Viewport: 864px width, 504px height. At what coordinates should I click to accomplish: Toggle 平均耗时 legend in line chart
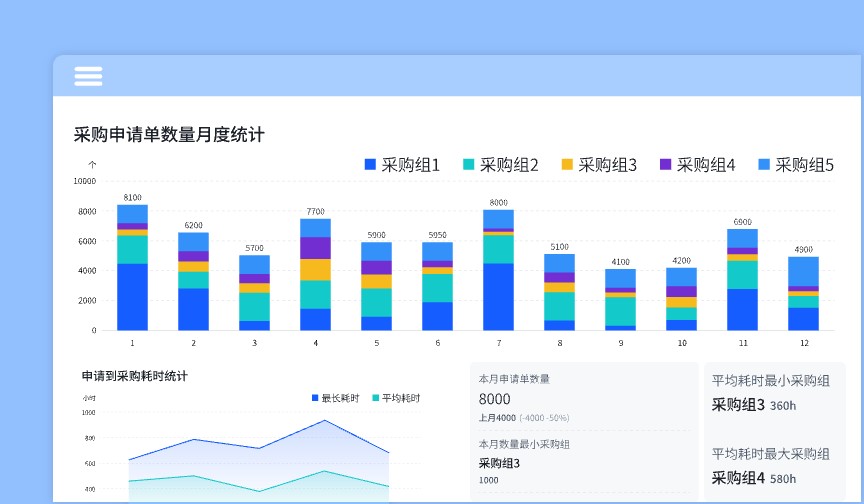point(396,398)
